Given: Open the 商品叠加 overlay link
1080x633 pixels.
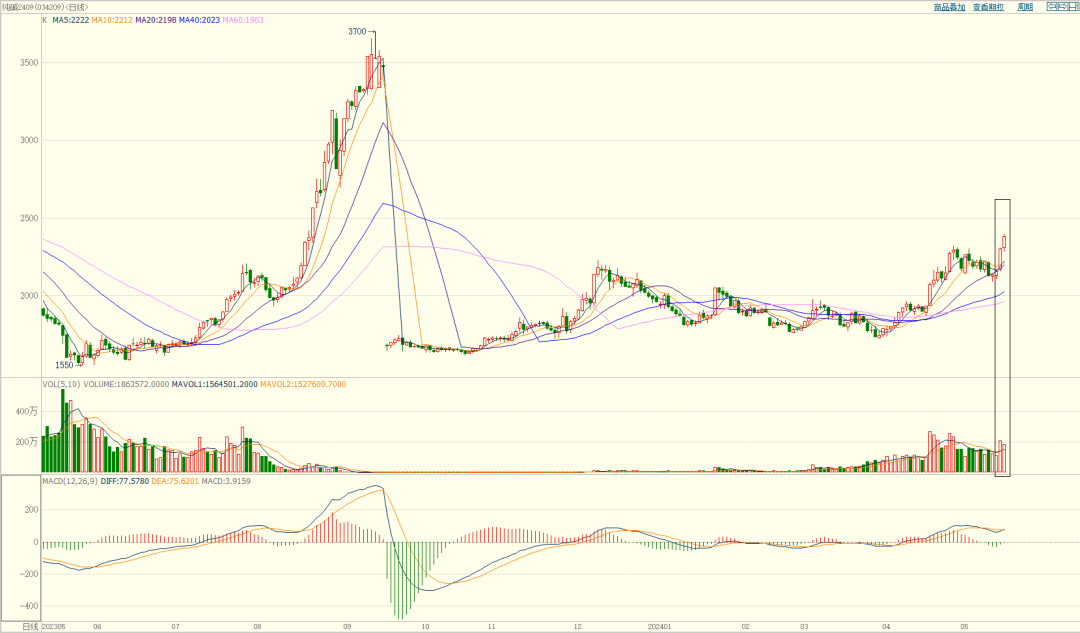Looking at the screenshot, I should [949, 7].
